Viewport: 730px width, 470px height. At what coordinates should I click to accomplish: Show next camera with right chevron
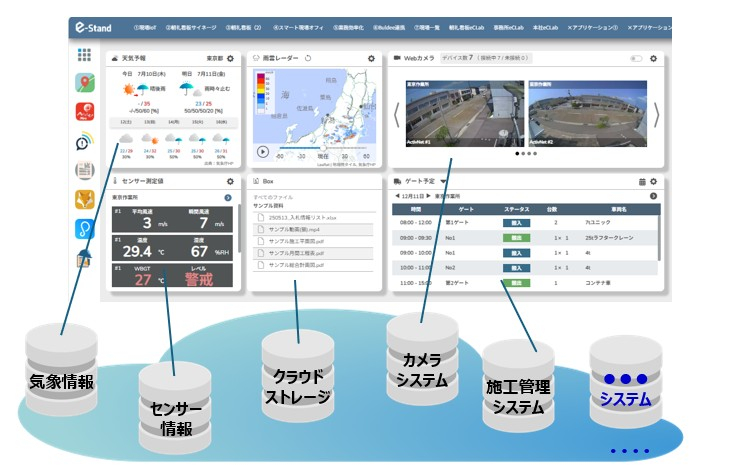656,115
